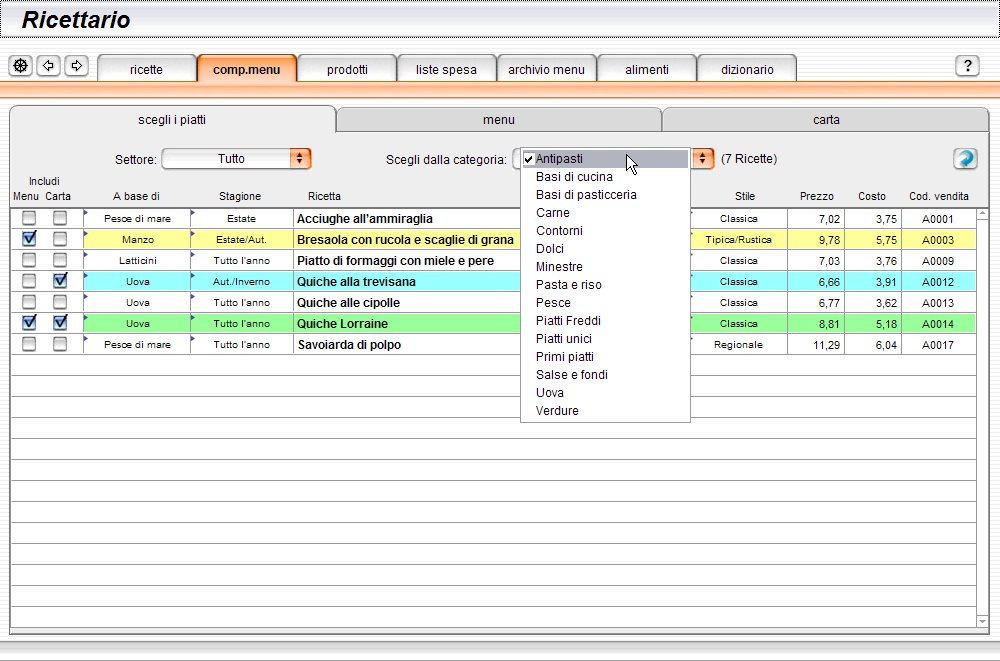Image resolution: width=1000 pixels, height=661 pixels.
Task: Open the Settore dropdown showing Tutto
Action: click(236, 159)
